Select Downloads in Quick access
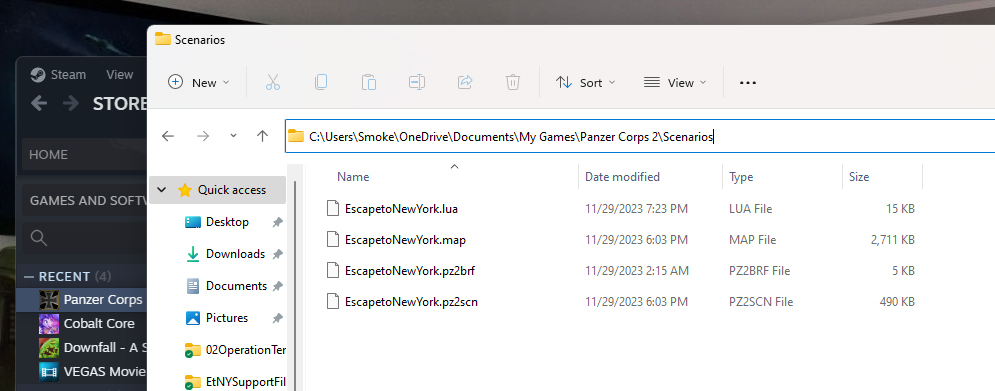The width and height of the screenshot is (995, 391). coord(235,254)
